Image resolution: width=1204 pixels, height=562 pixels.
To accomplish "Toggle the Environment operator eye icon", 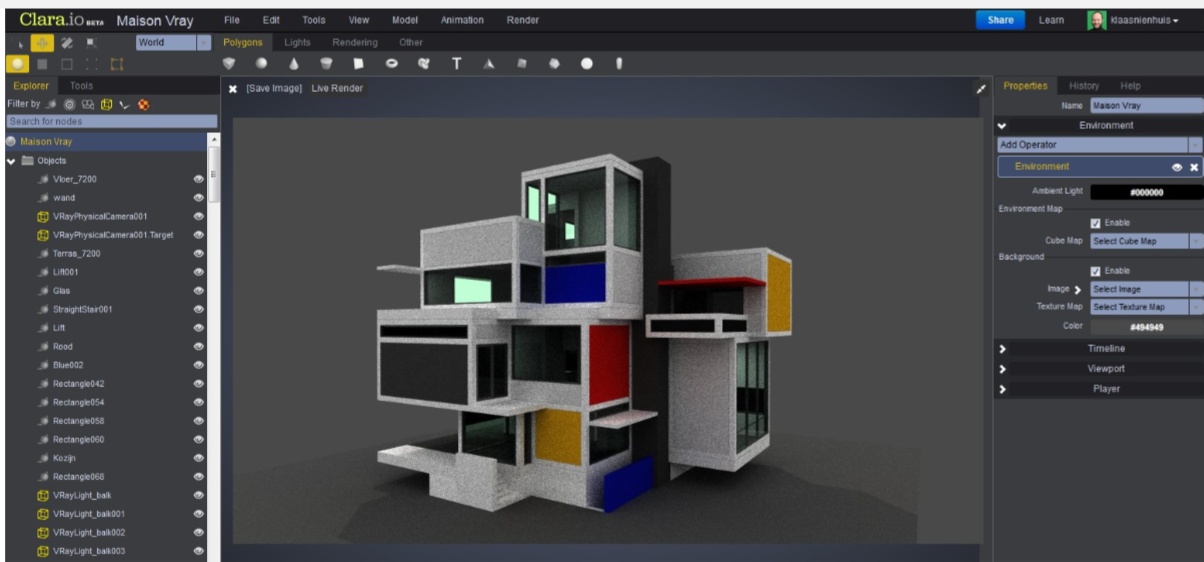I will [x=1177, y=167].
